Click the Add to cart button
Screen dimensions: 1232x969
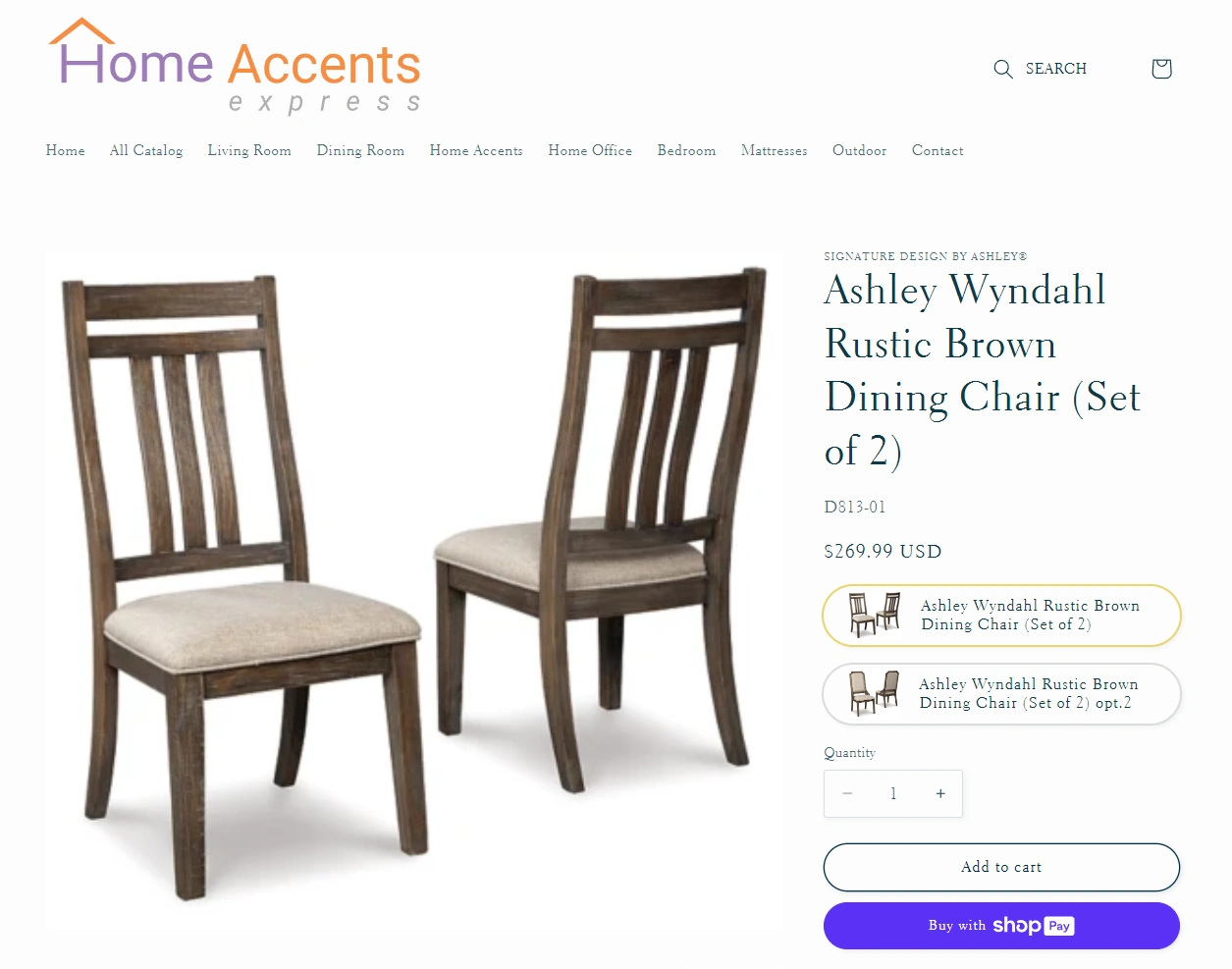coord(1001,867)
